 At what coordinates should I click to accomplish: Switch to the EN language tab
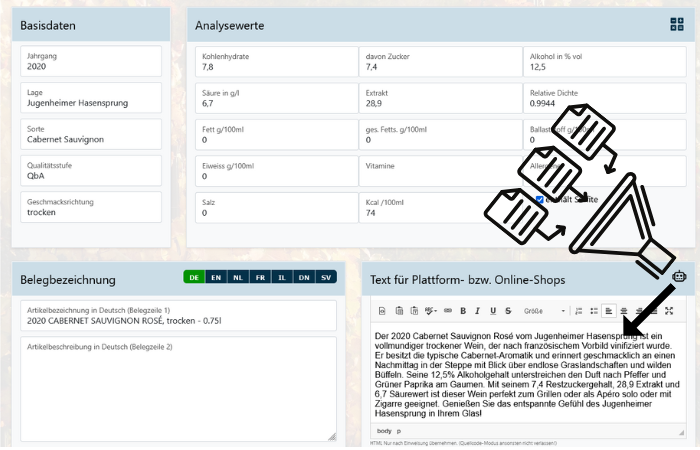[216, 277]
